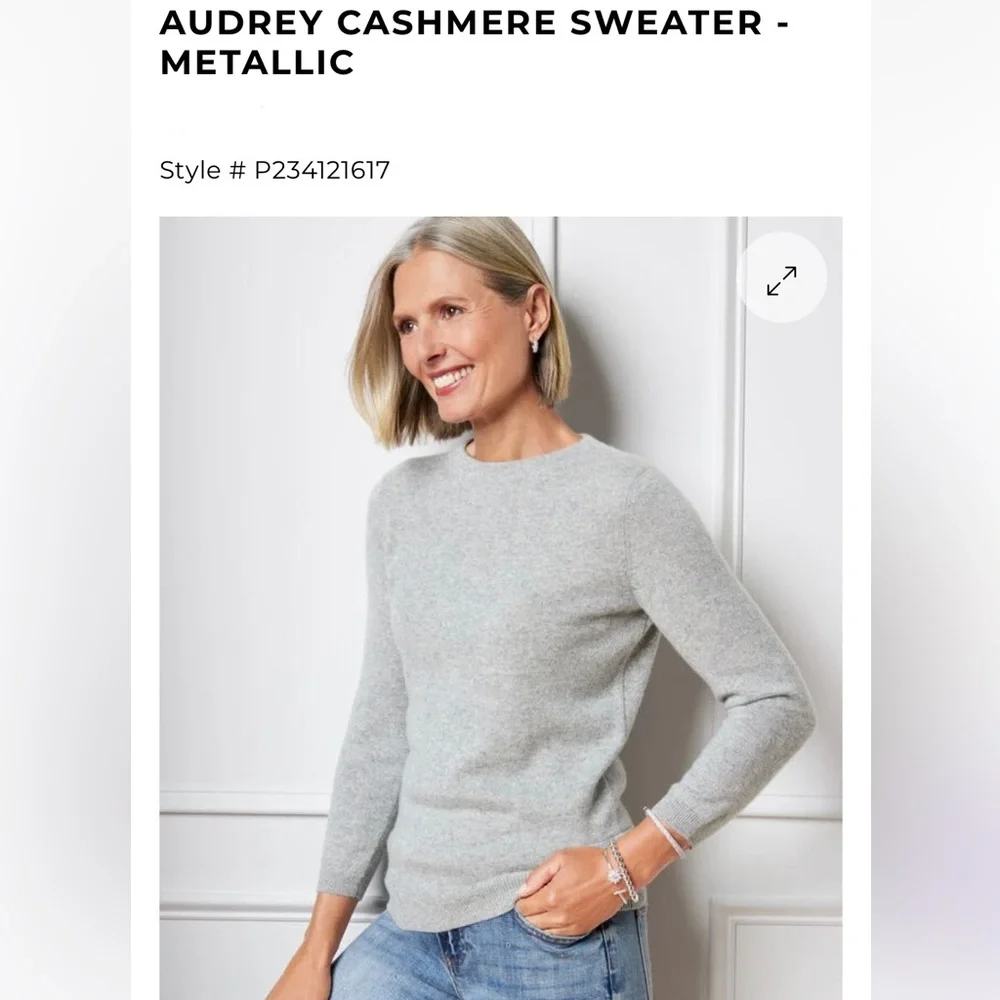
Task: Select the Audrey Cashmere Sweater title
Action: (x=474, y=42)
